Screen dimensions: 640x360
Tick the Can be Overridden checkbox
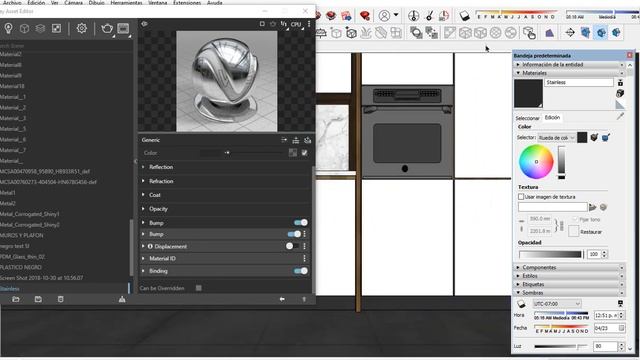coord(198,288)
